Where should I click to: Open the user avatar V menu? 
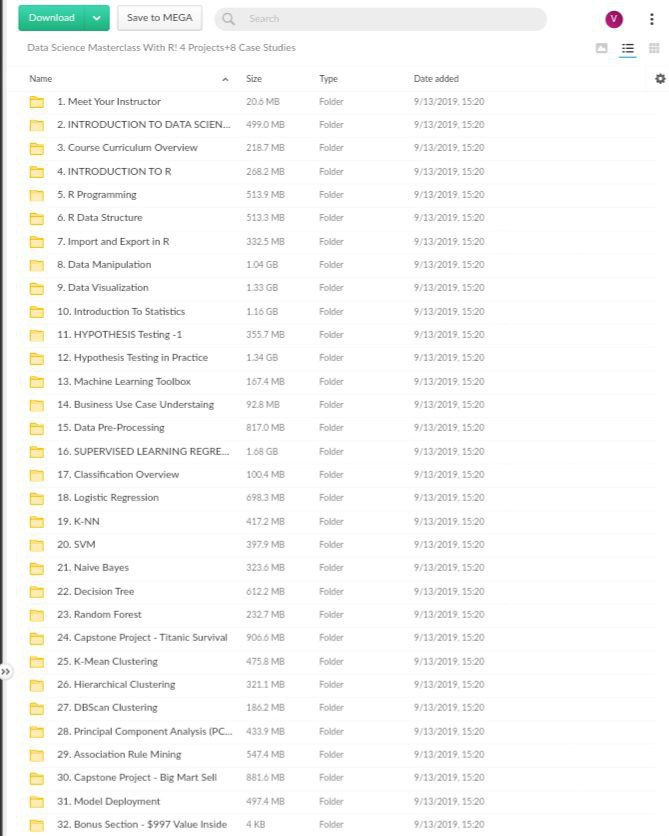click(614, 19)
